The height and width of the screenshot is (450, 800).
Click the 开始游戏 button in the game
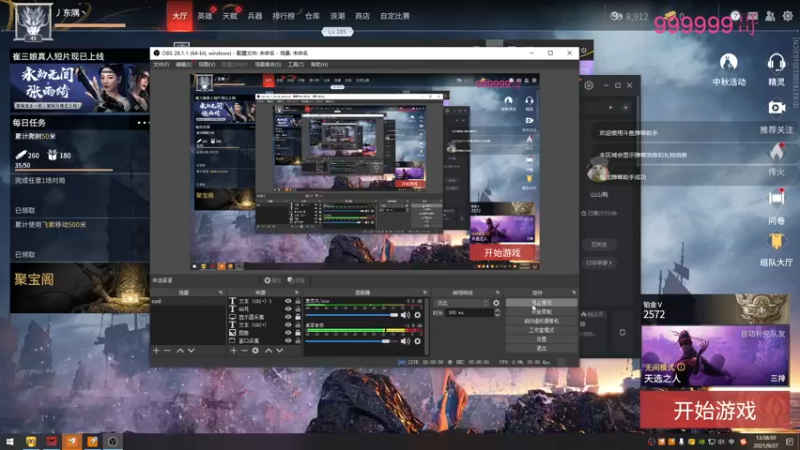point(715,411)
